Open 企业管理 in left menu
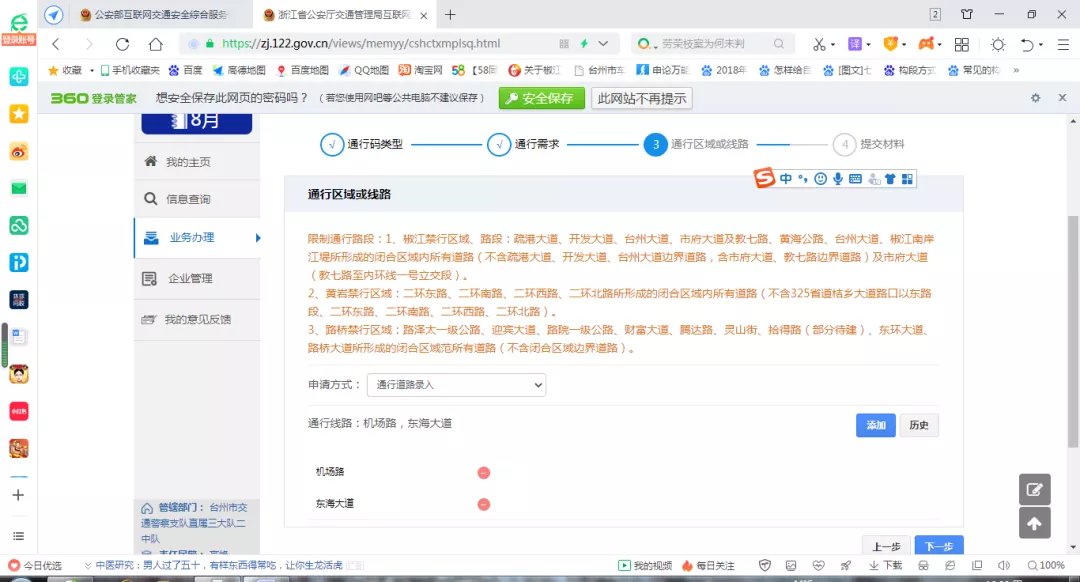The width and height of the screenshot is (1080, 582). (x=197, y=278)
